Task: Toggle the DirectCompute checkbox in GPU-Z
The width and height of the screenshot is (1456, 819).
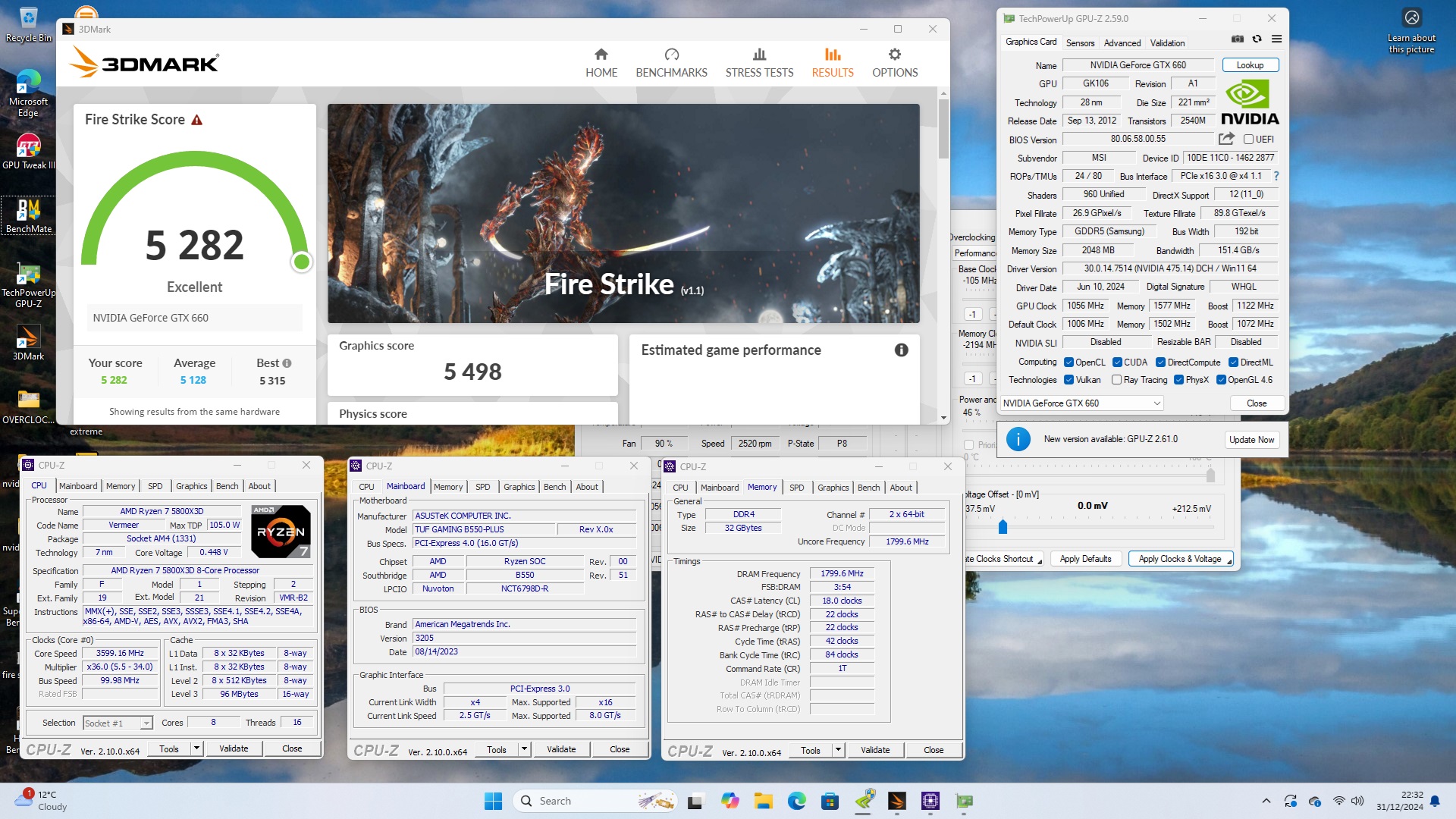Action: click(1160, 362)
